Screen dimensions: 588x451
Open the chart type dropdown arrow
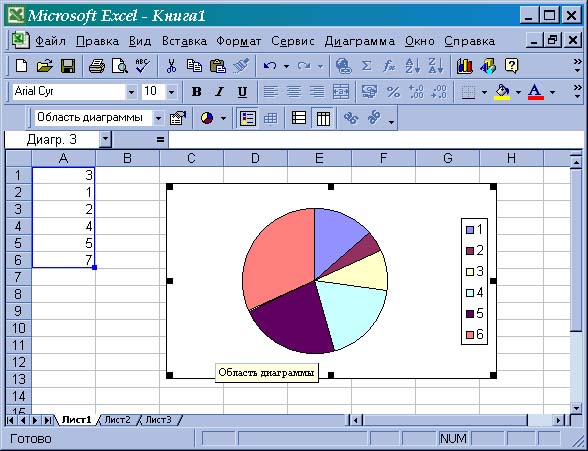224,118
